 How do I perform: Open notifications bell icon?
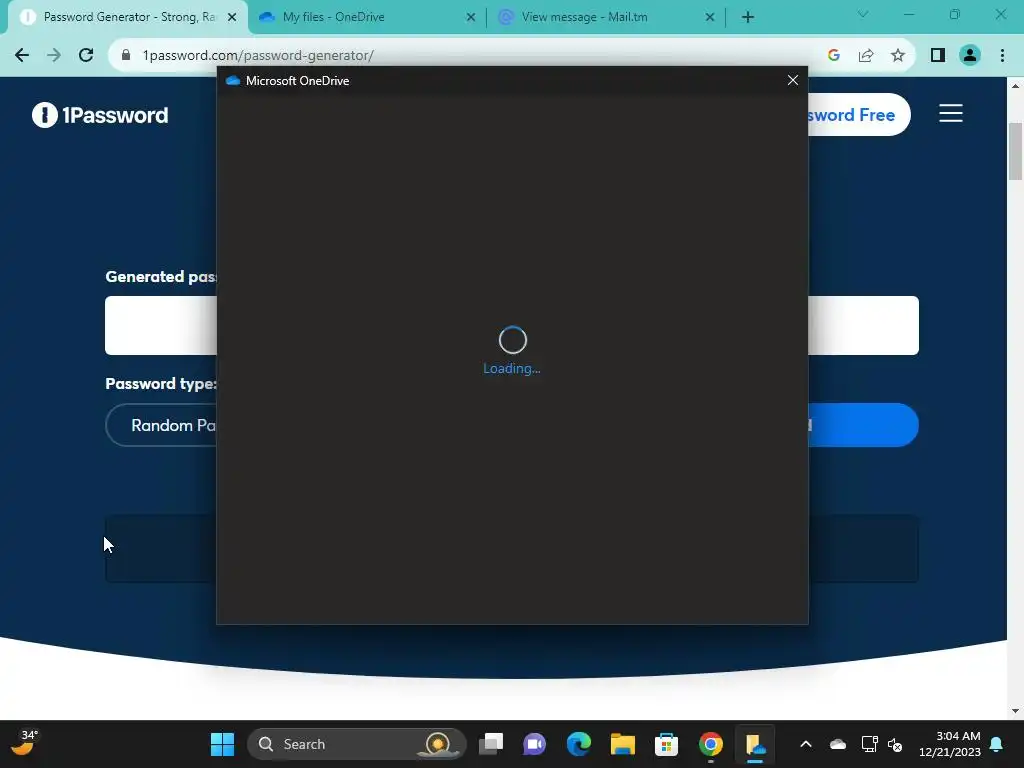pyautogui.click(x=997, y=744)
